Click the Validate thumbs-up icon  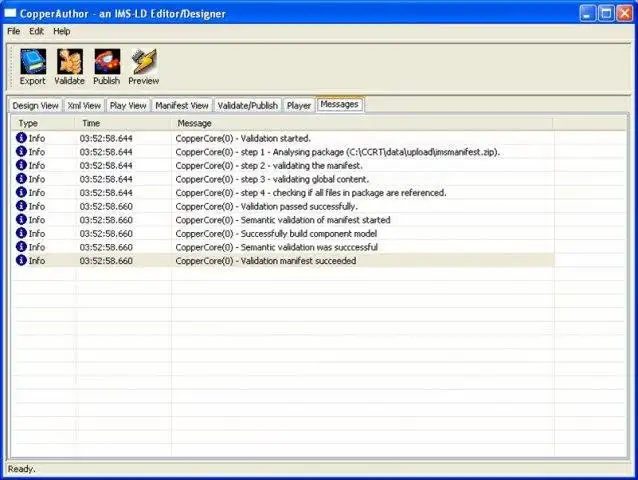70,62
